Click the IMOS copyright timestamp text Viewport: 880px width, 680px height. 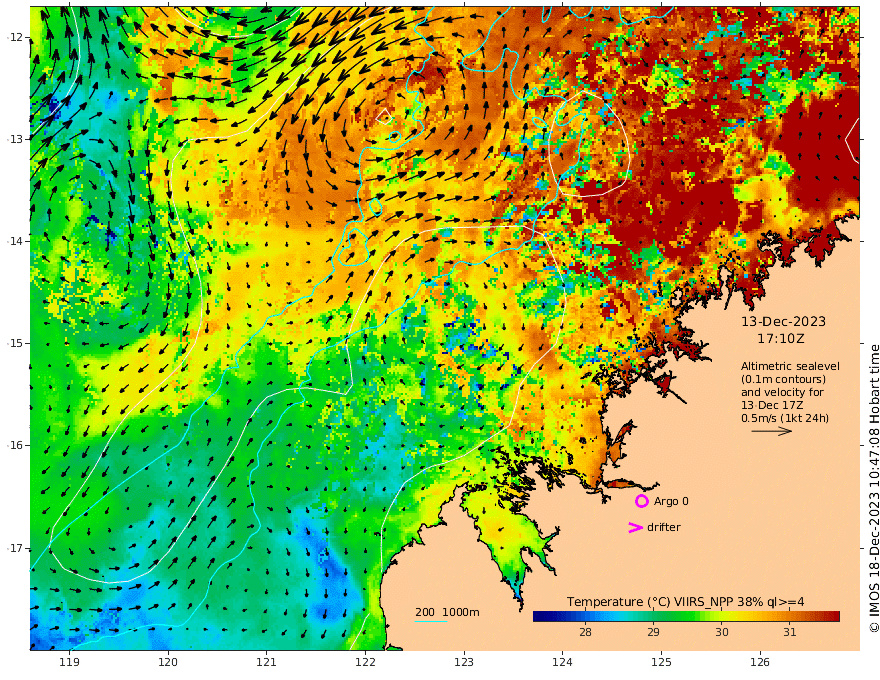pos(873,489)
